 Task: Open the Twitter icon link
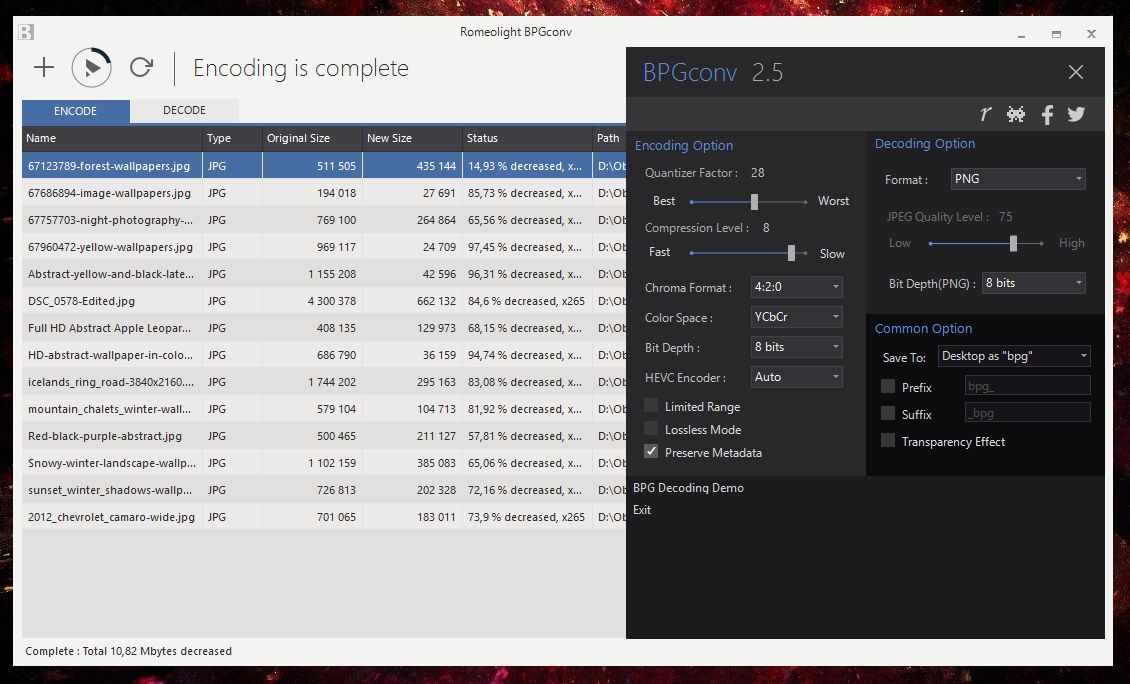[1076, 114]
